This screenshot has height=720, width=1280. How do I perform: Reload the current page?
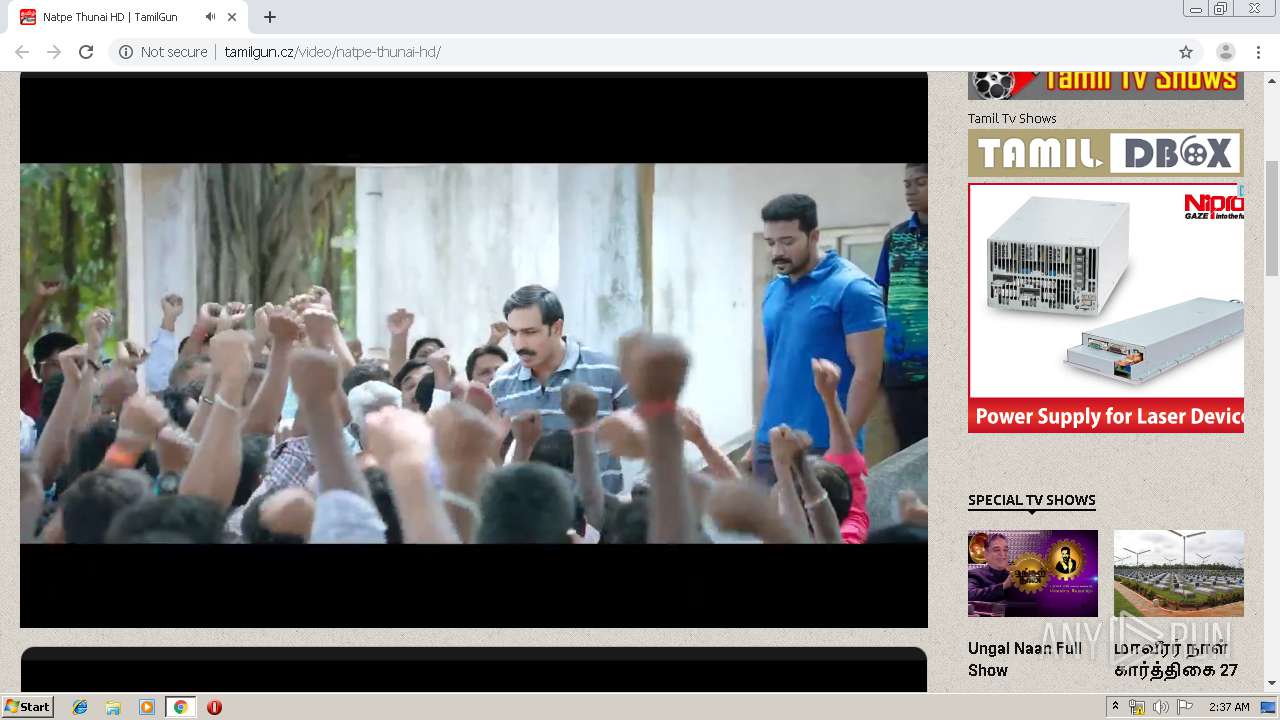click(86, 52)
